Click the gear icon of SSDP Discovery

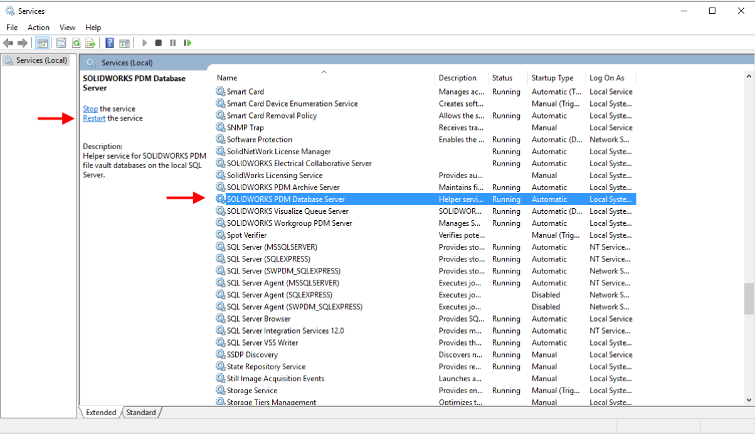[221, 355]
